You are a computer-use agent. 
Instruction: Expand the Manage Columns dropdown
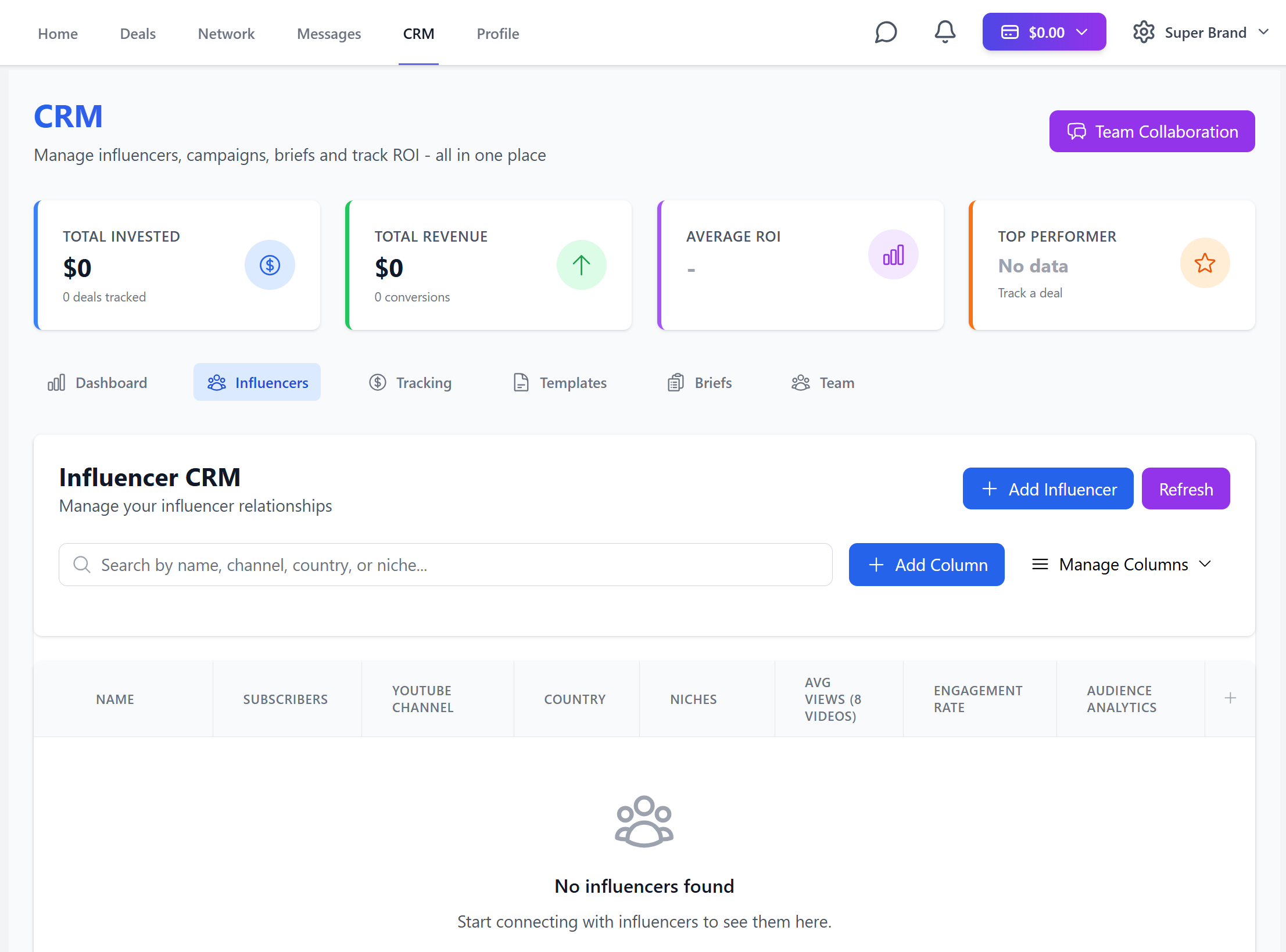click(x=1122, y=565)
